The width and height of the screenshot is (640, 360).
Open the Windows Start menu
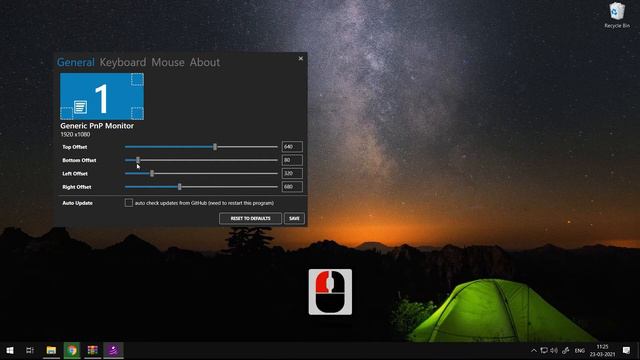[10, 350]
